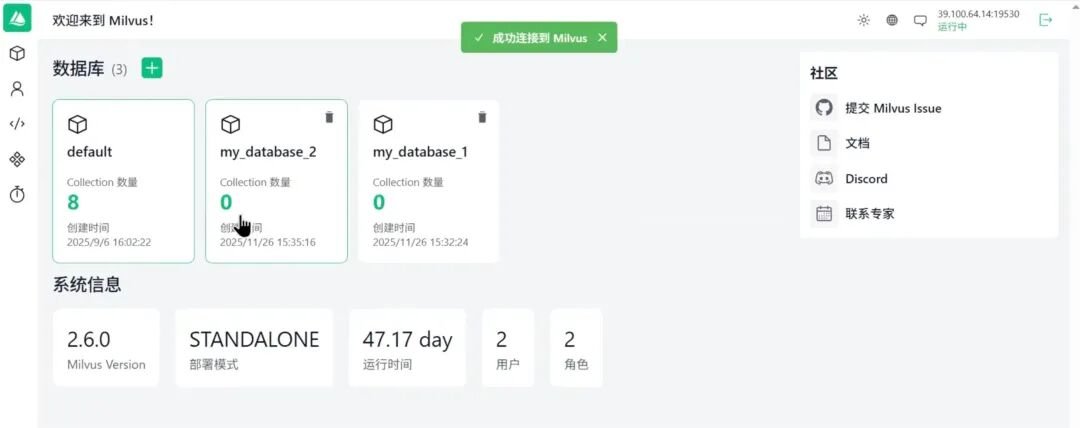This screenshot has height=428, width=1080.
Task: Open the 提交 Milvus Issue link
Action: tap(893, 108)
